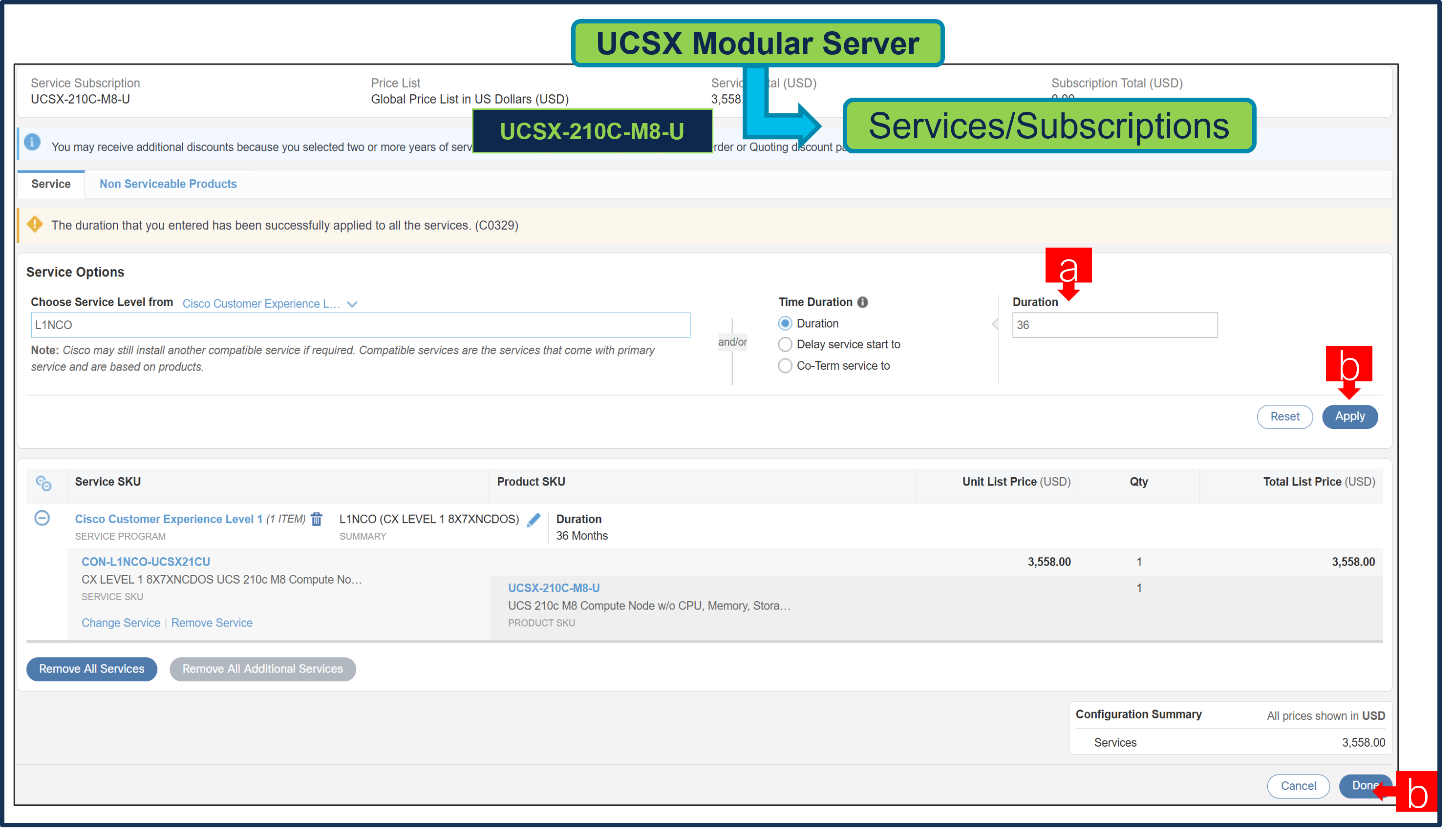This screenshot has width=1454, height=840.
Task: Click the Service Options heading
Action: coord(76,274)
